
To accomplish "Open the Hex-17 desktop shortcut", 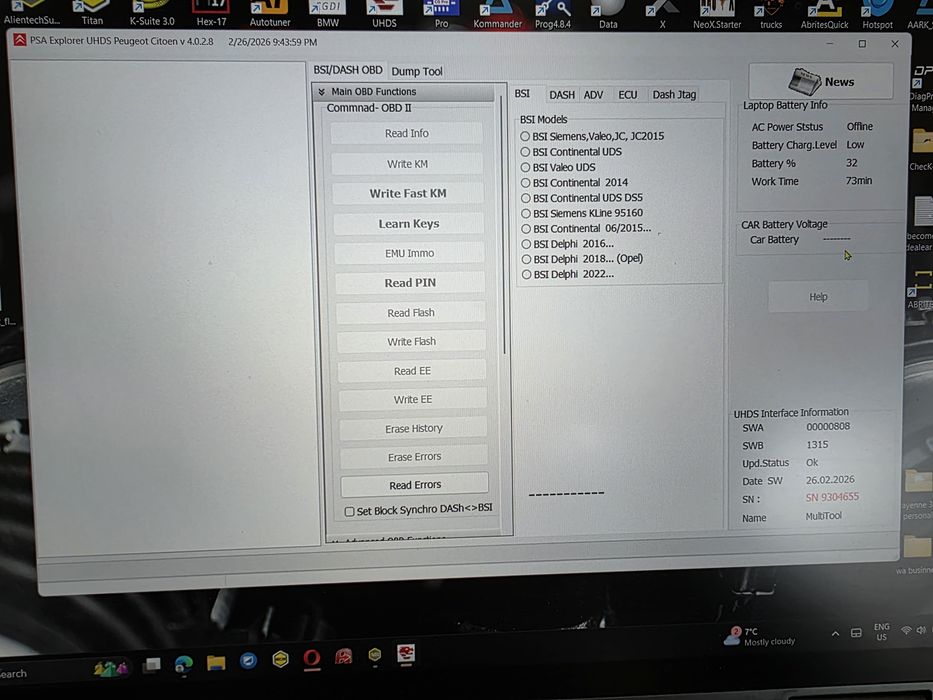I will pyautogui.click(x=211, y=13).
